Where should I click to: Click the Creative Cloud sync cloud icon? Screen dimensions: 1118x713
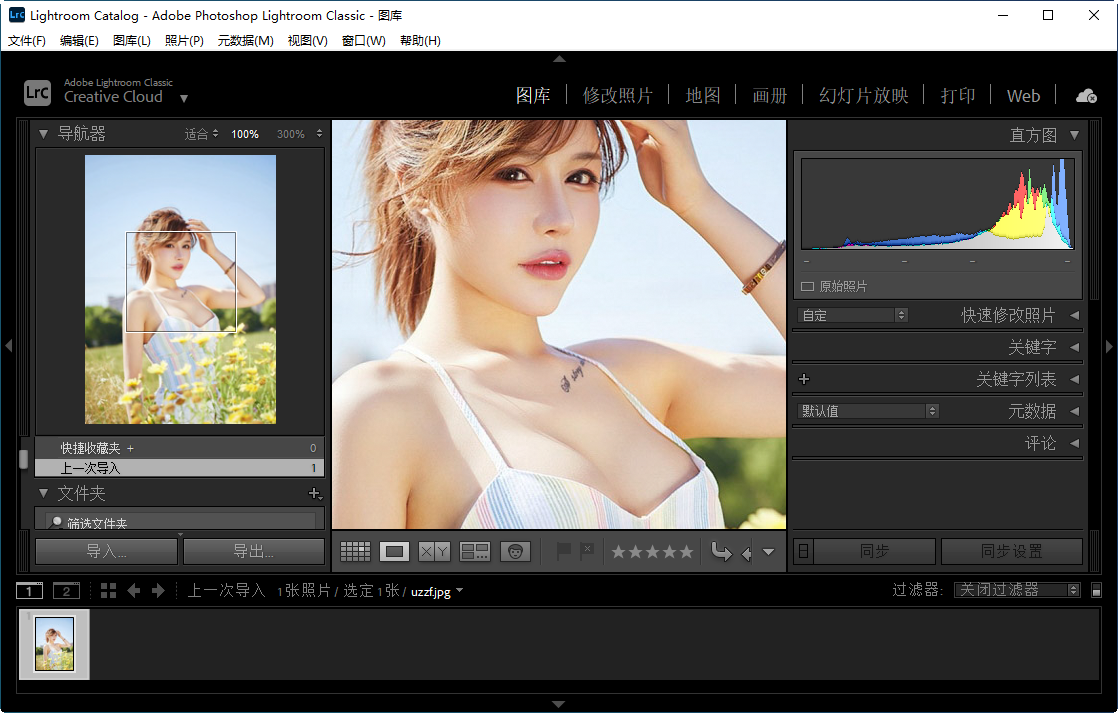[1086, 95]
